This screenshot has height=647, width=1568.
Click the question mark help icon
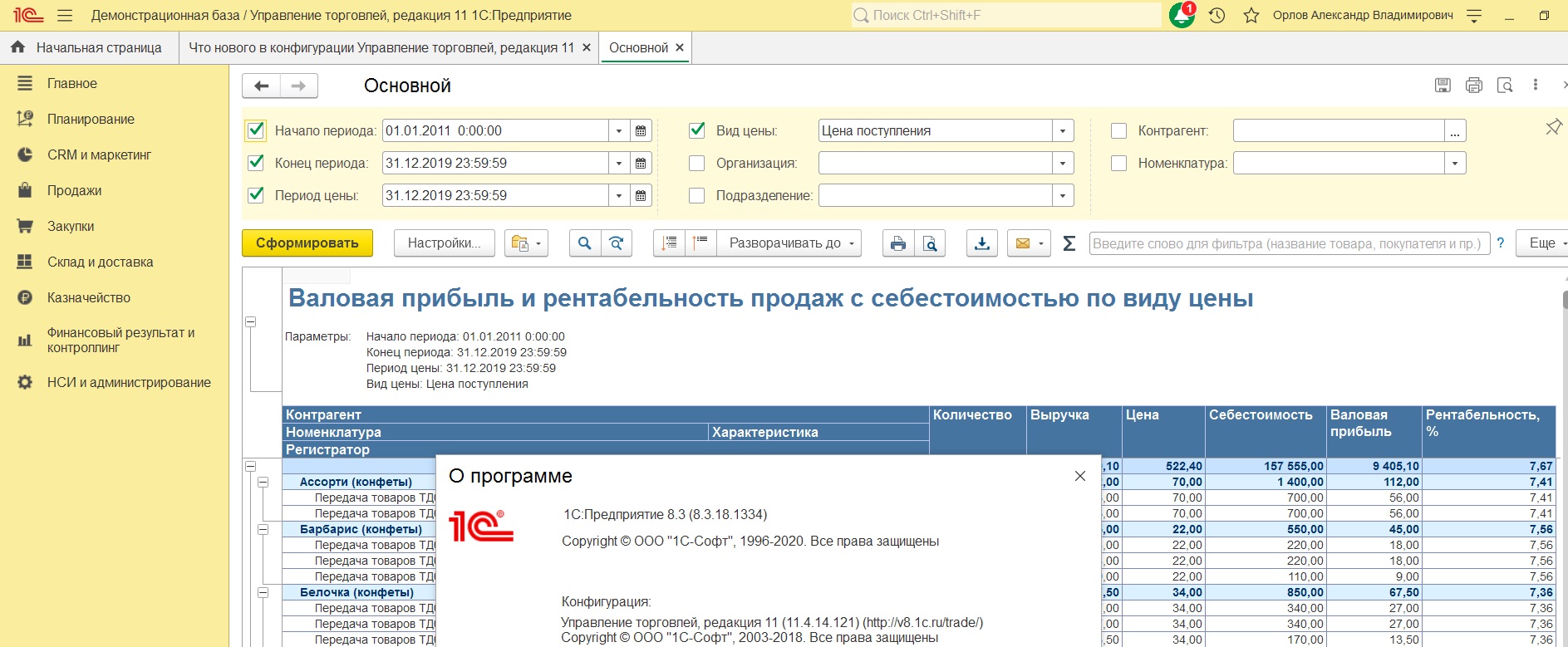pyautogui.click(x=1501, y=243)
